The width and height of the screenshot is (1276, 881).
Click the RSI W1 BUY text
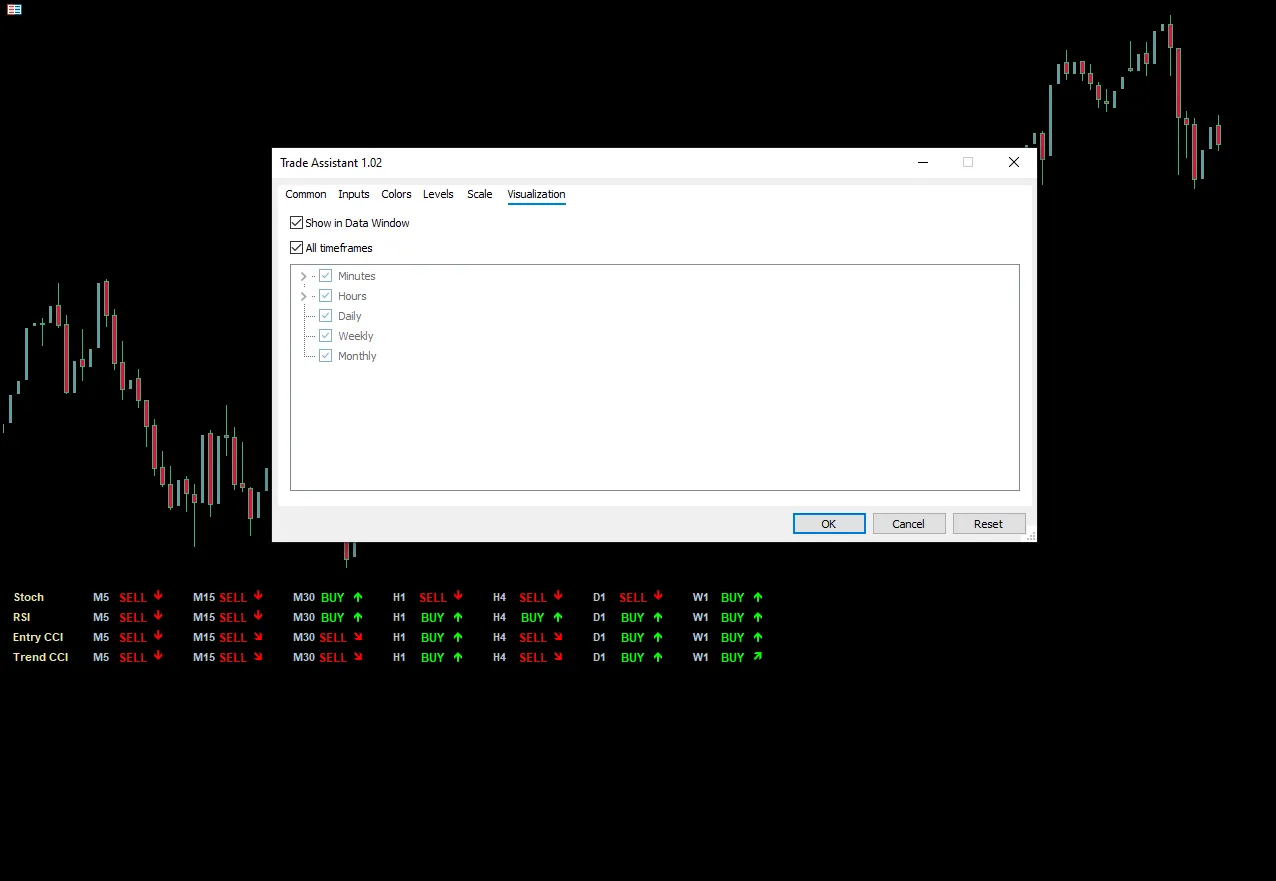click(733, 618)
